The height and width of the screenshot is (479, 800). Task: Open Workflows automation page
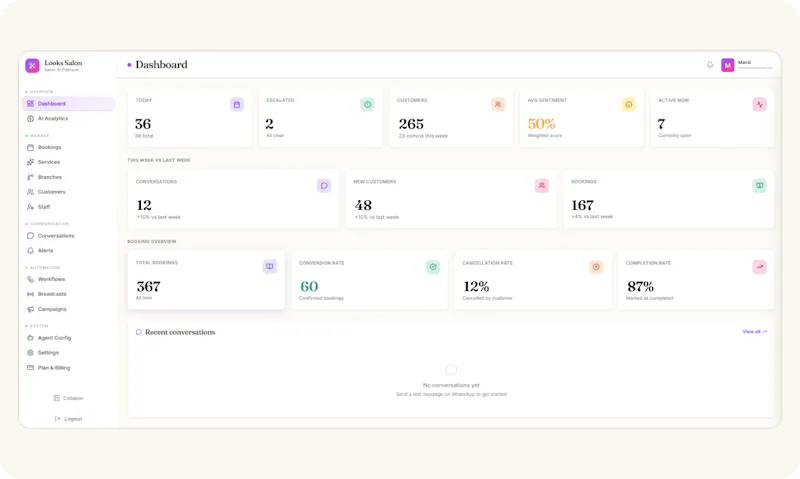pyautogui.click(x=68, y=279)
